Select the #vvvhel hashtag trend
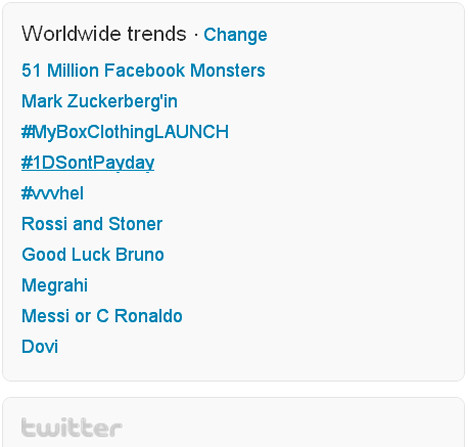Screen dimensions: 468x447 pos(52,193)
